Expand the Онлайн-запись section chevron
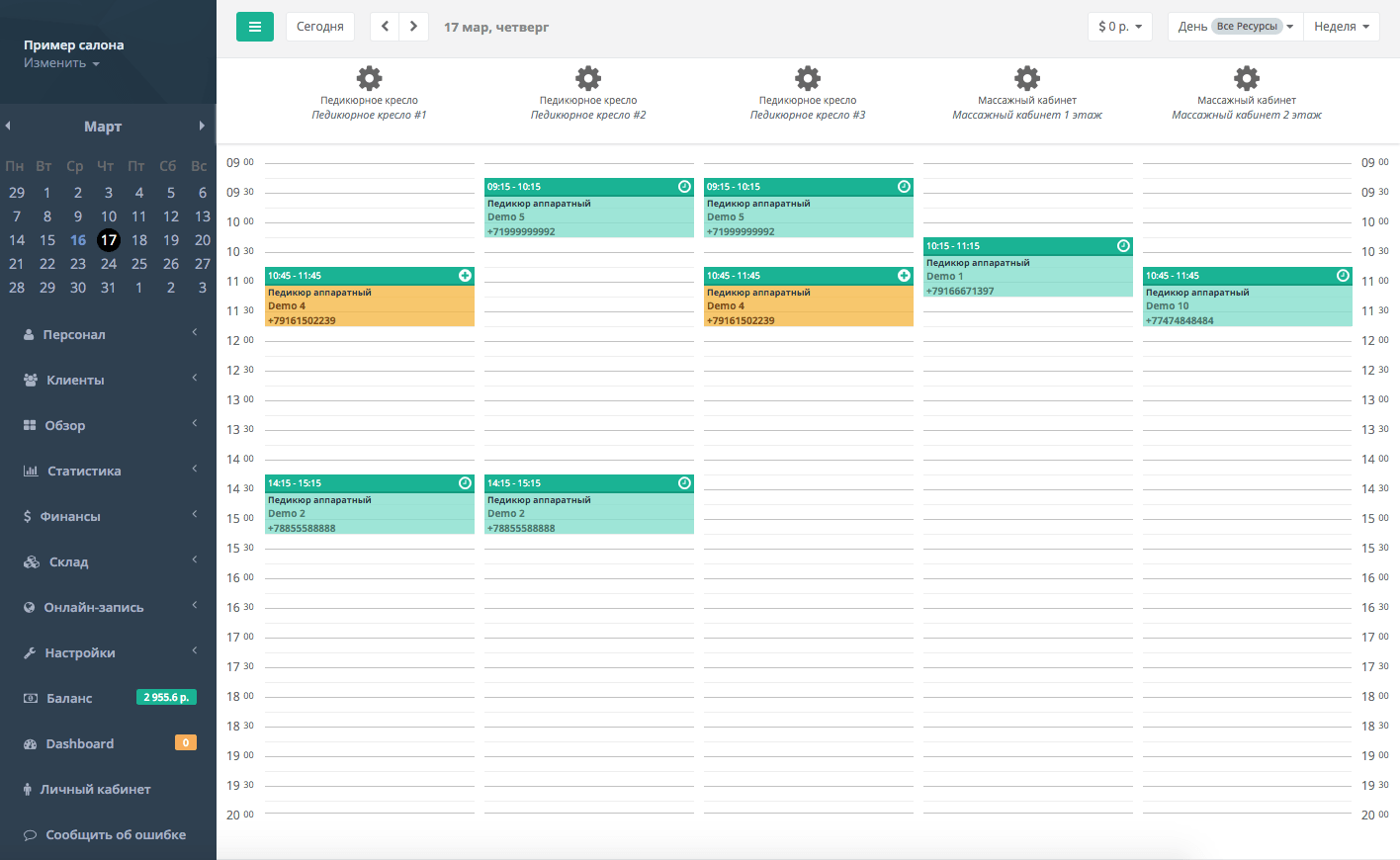The height and width of the screenshot is (860, 1400). pos(195,605)
